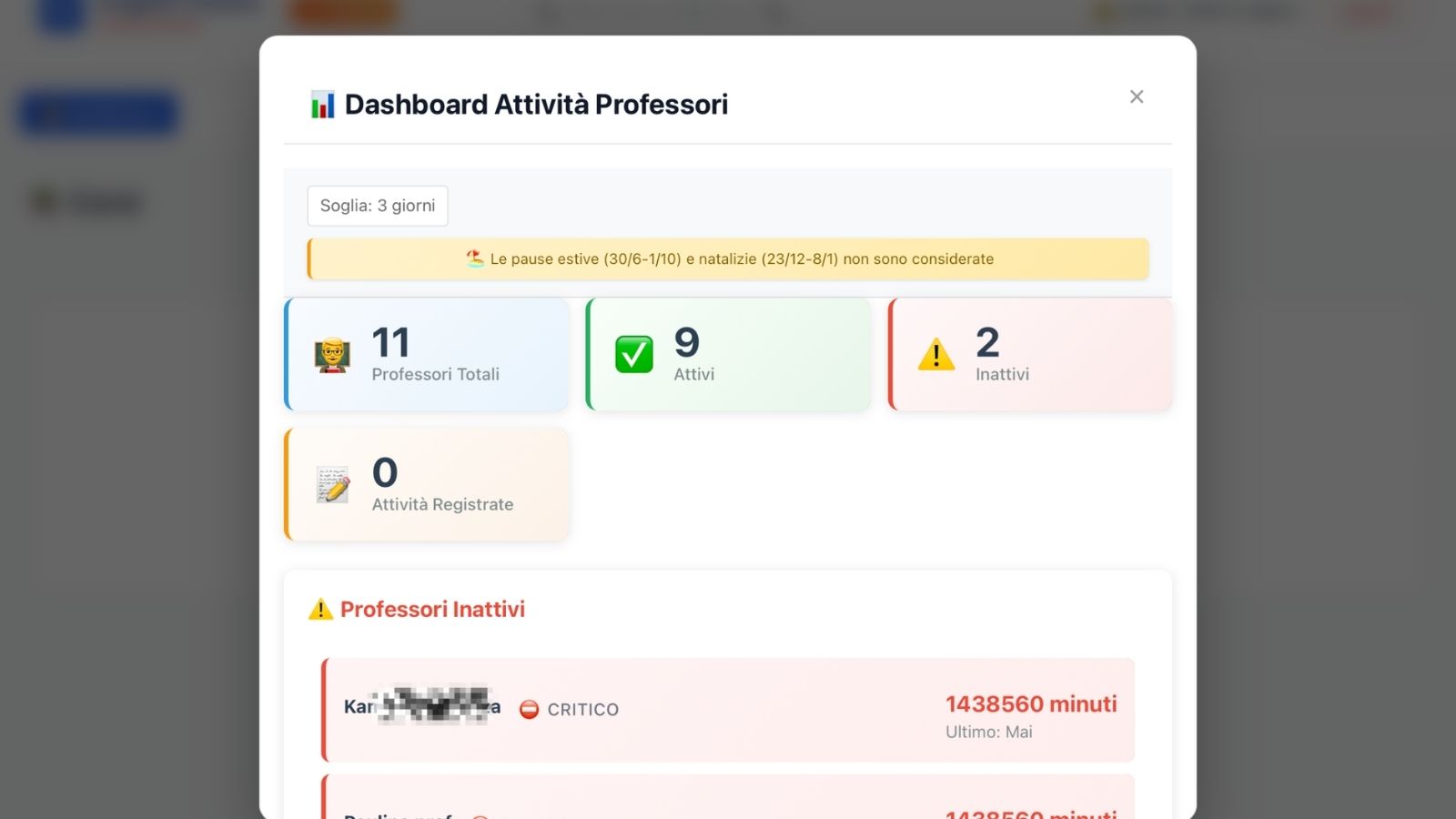The width and height of the screenshot is (1456, 819).
Task: Click the search input field in the top bar
Action: tap(655, 14)
